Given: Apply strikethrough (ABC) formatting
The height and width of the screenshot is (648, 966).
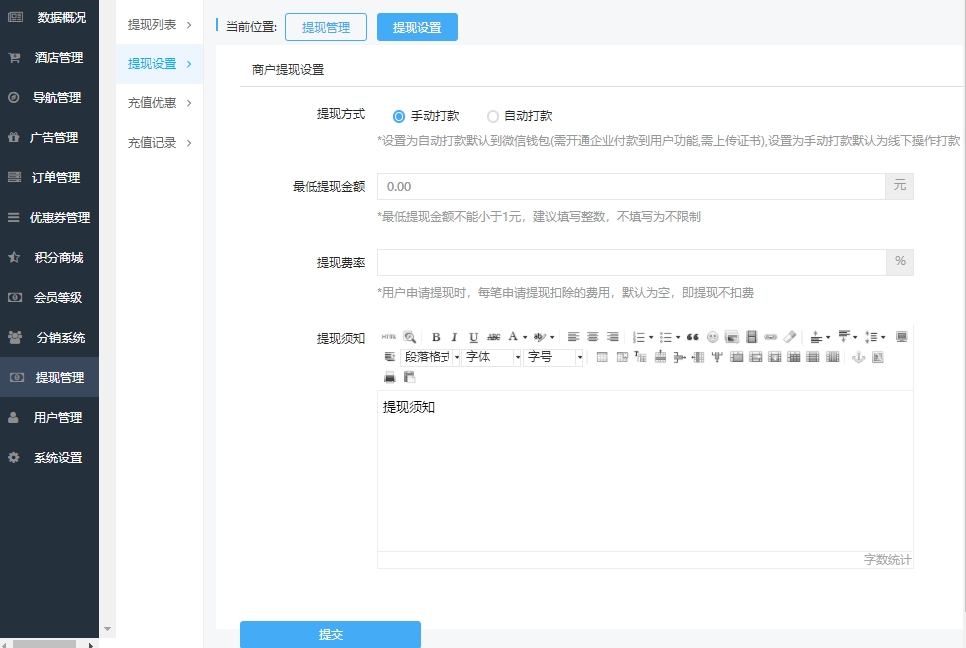Looking at the screenshot, I should coord(493,337).
